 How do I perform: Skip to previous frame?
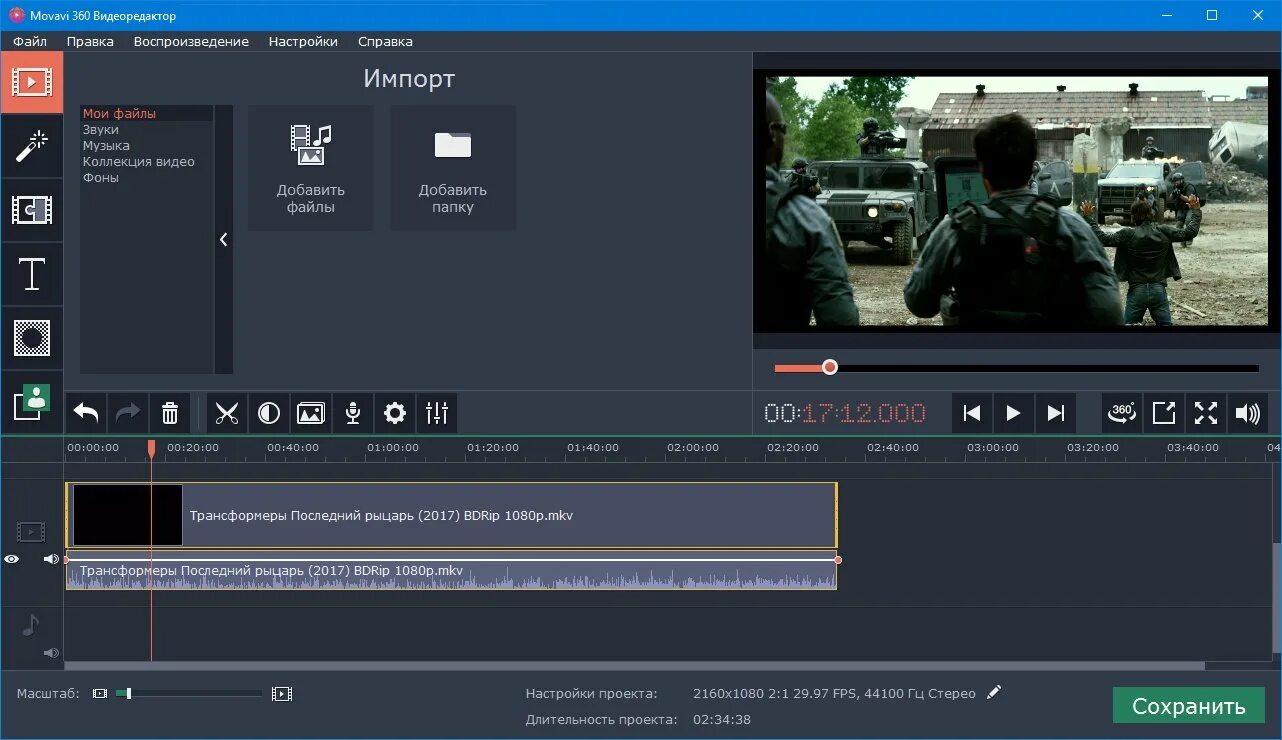click(971, 413)
